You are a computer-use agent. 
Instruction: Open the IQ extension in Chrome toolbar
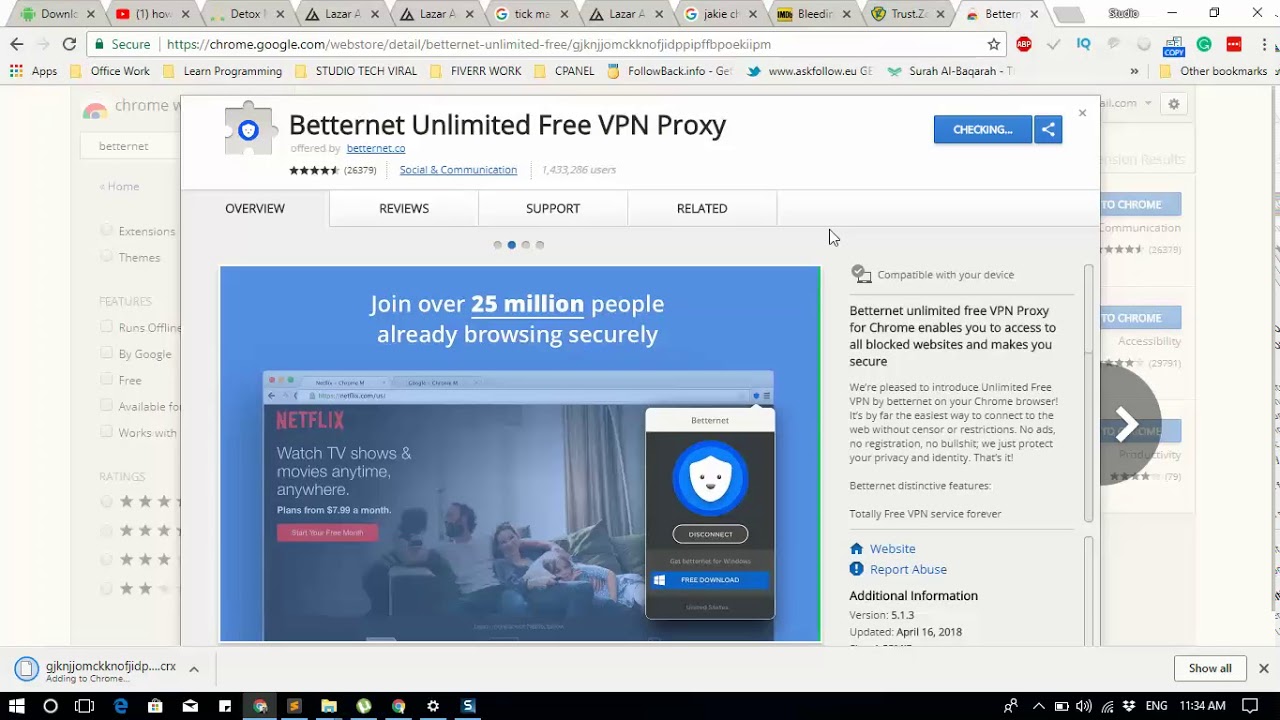pos(1084,44)
